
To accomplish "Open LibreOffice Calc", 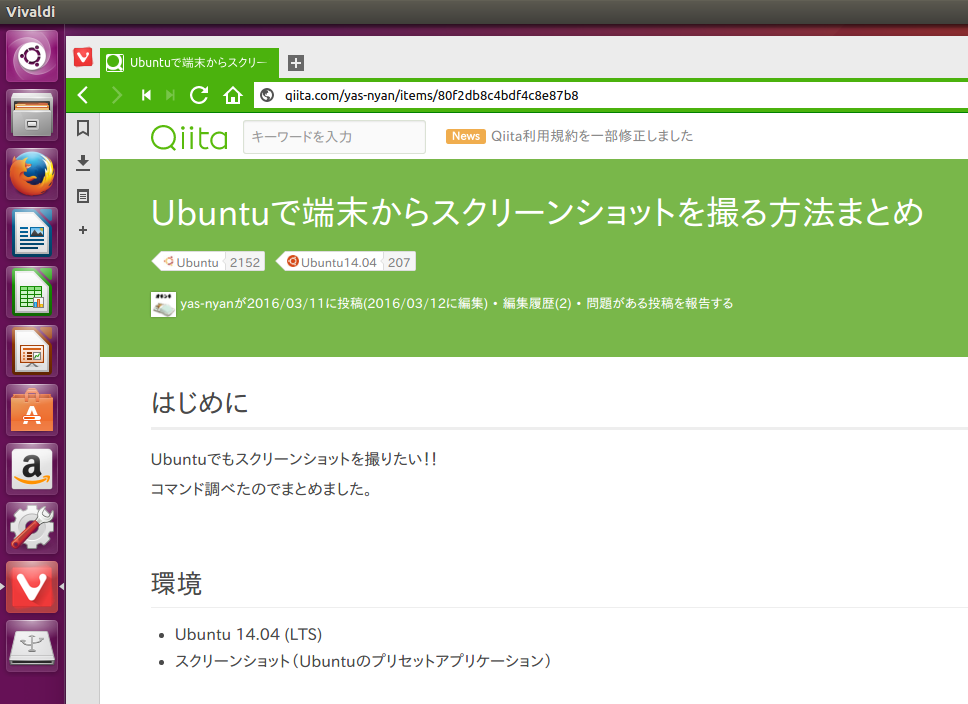I will tap(32, 293).
